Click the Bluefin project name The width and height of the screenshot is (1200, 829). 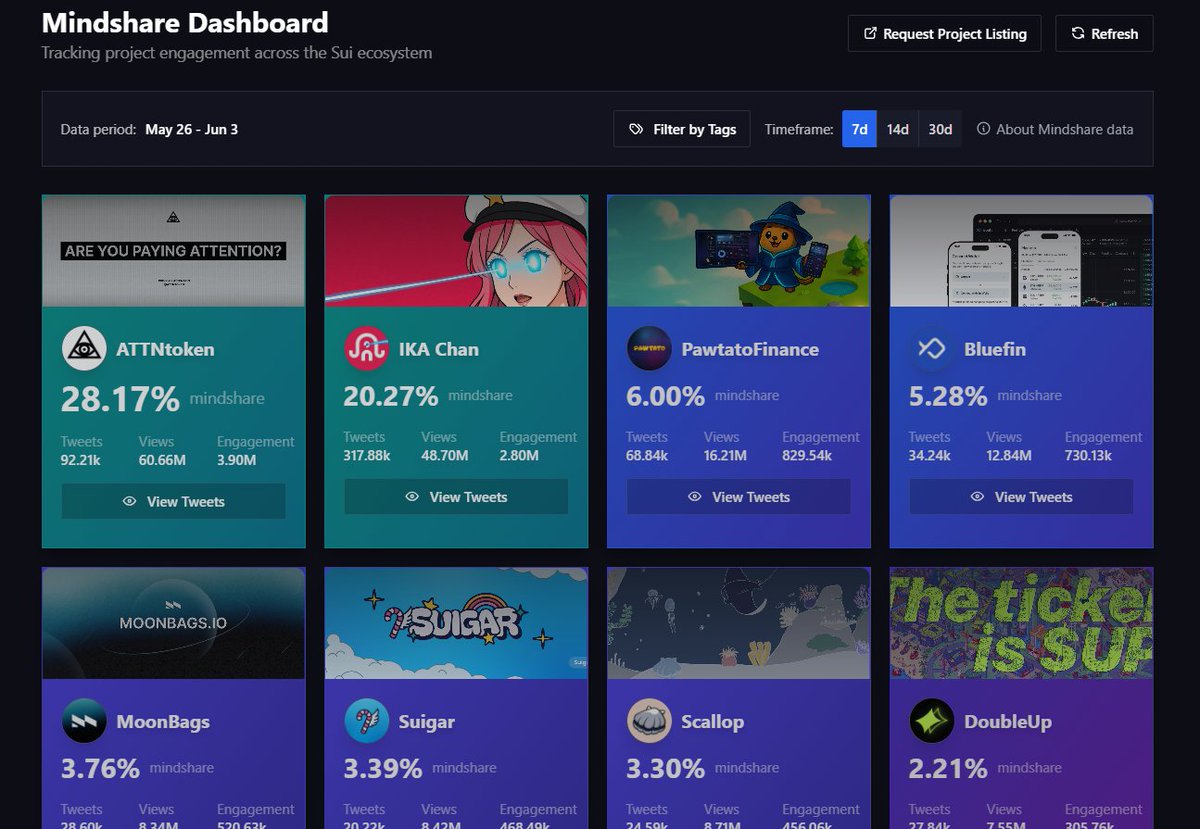[x=995, y=349]
